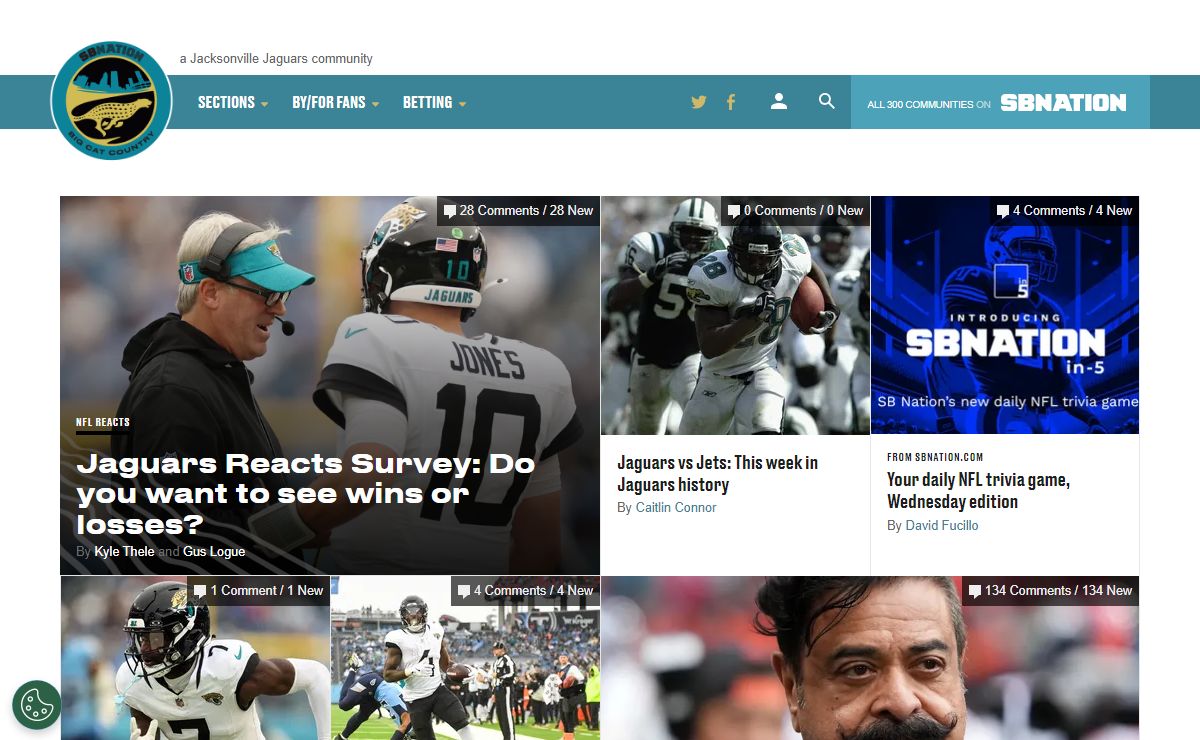The width and height of the screenshot is (1200, 740).
Task: Click All 300 Communities on text
Action: click(929, 104)
